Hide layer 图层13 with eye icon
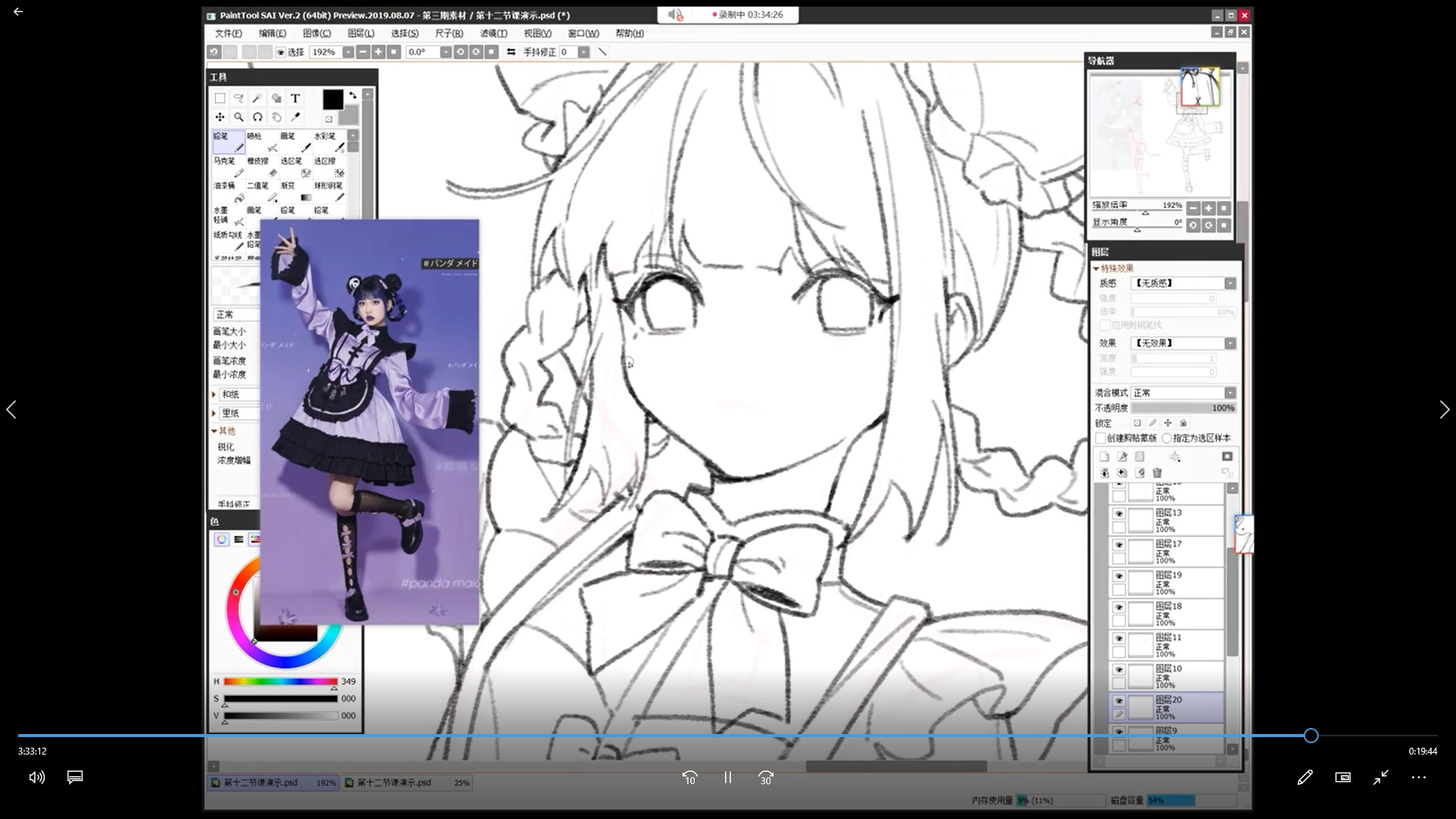The width and height of the screenshot is (1456, 819). point(1119,513)
